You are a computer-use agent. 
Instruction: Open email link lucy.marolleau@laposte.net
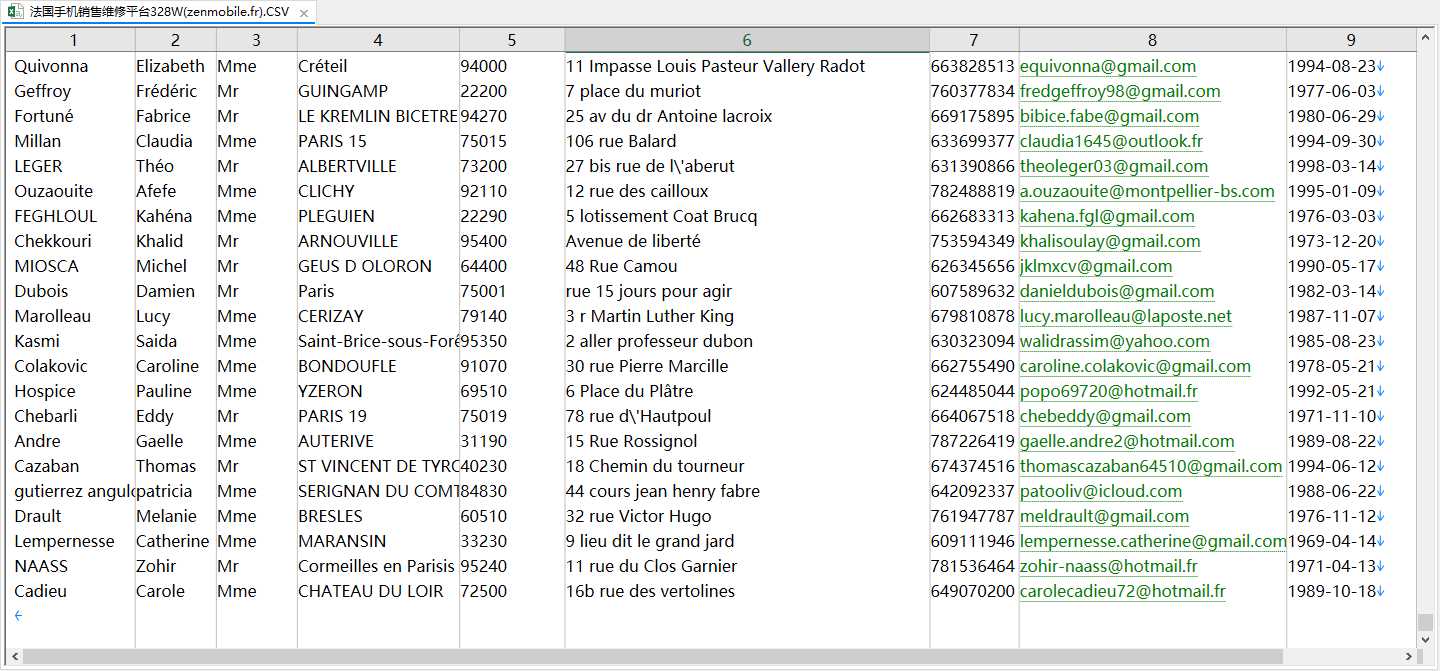click(1126, 316)
